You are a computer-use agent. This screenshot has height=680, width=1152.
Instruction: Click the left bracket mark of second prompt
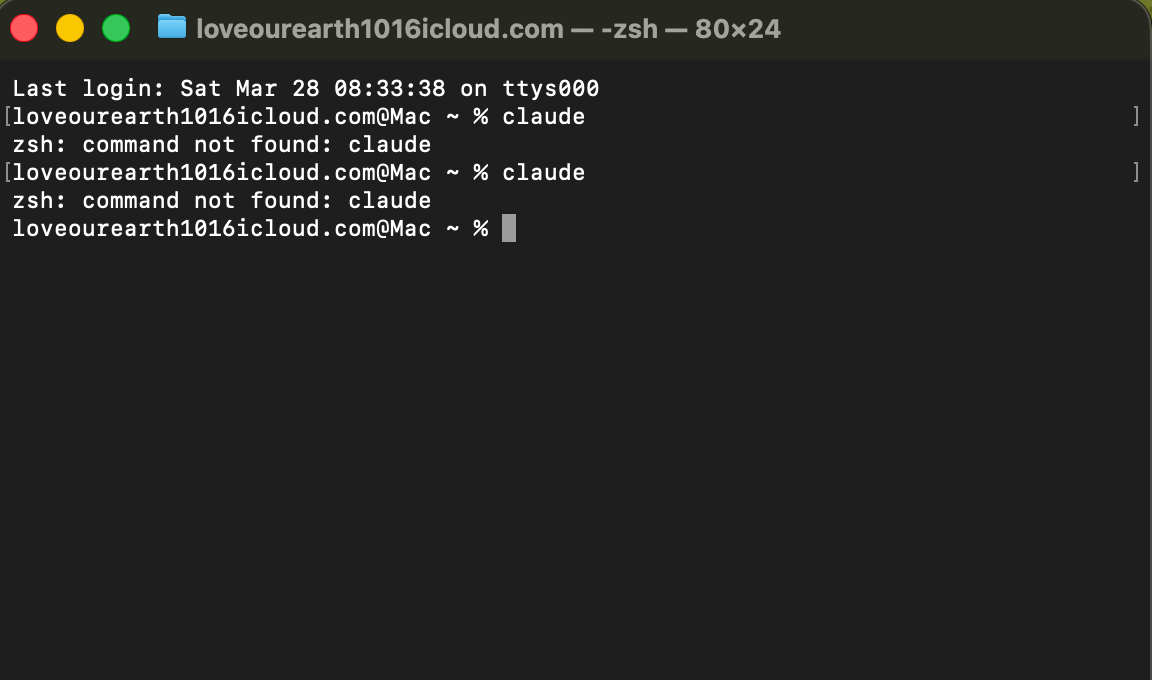(x=7, y=173)
